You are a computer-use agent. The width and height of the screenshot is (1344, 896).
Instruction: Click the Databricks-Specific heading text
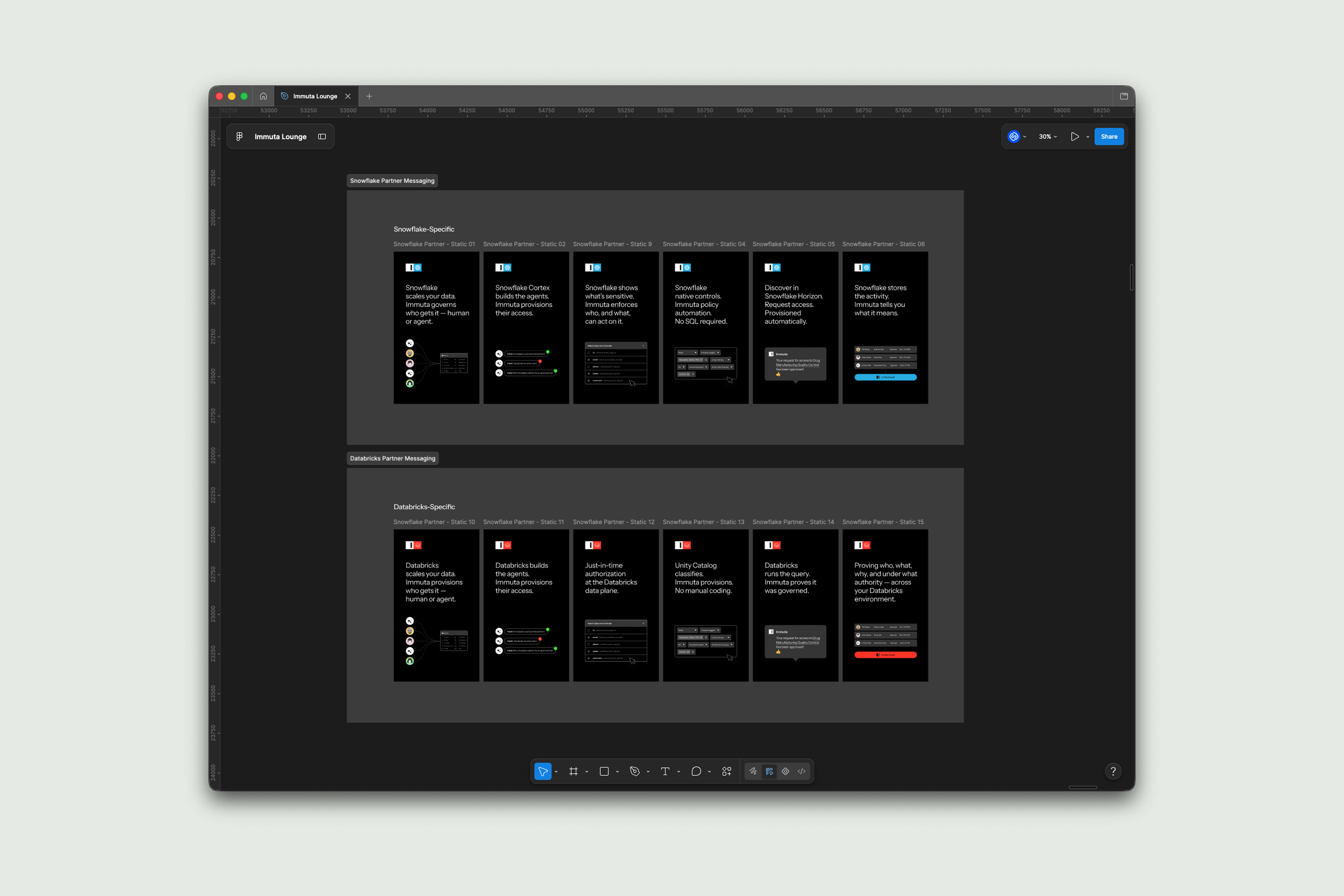click(x=425, y=507)
